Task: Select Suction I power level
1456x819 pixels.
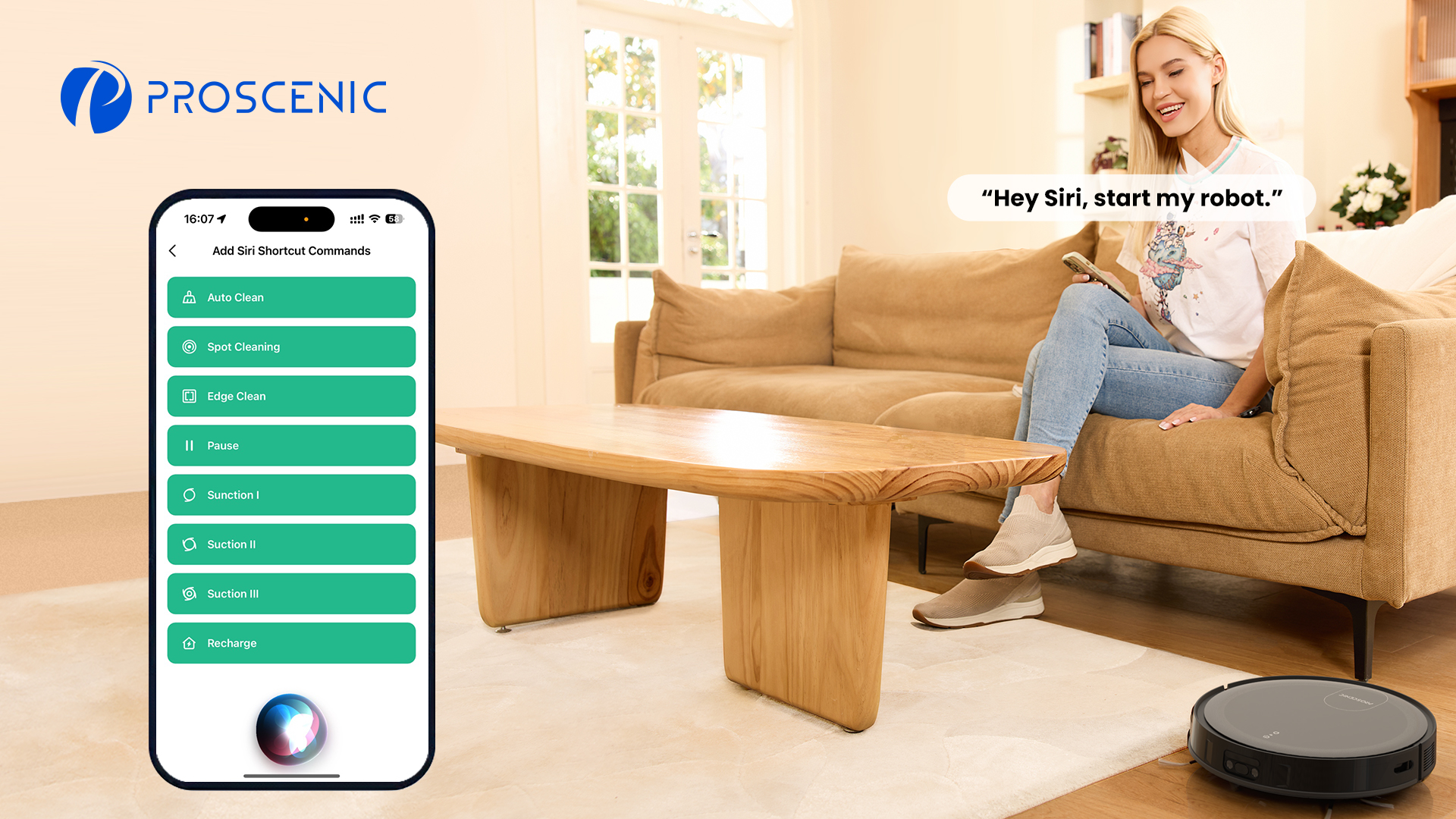Action: coord(291,495)
